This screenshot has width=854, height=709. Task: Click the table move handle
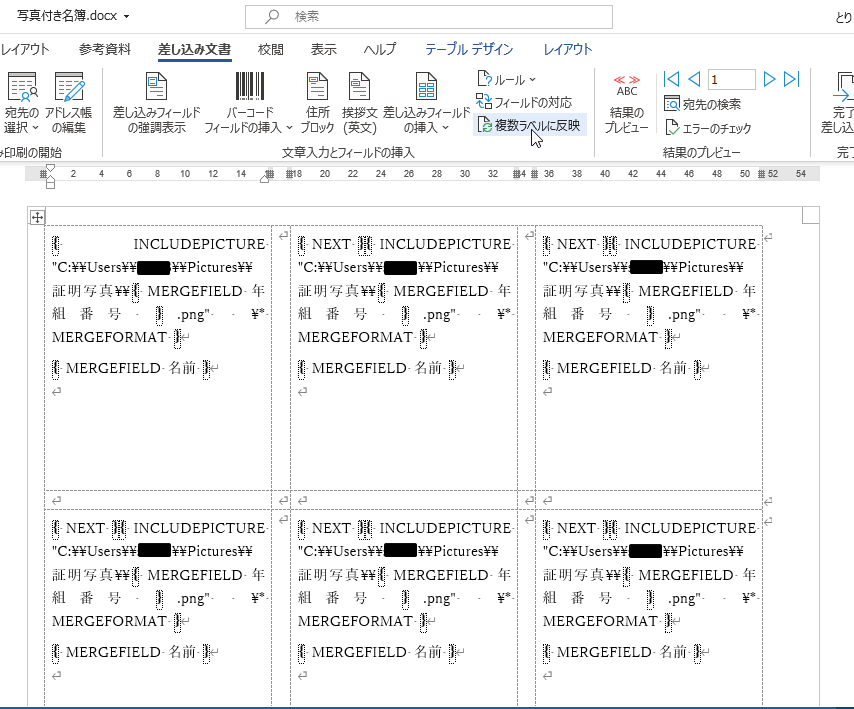coord(37,218)
